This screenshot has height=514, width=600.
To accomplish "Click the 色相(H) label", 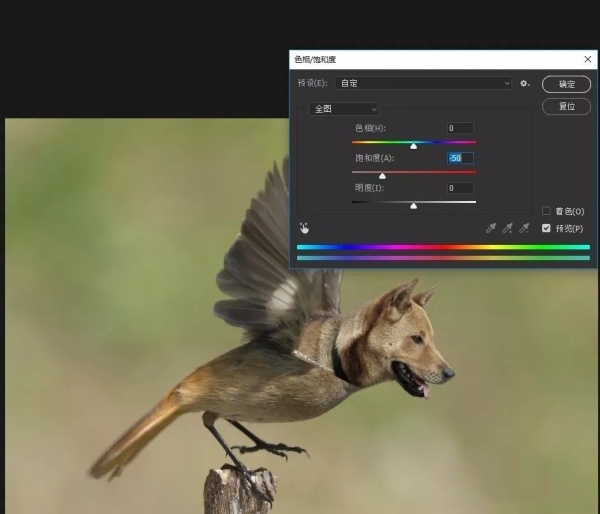I will 370,128.
